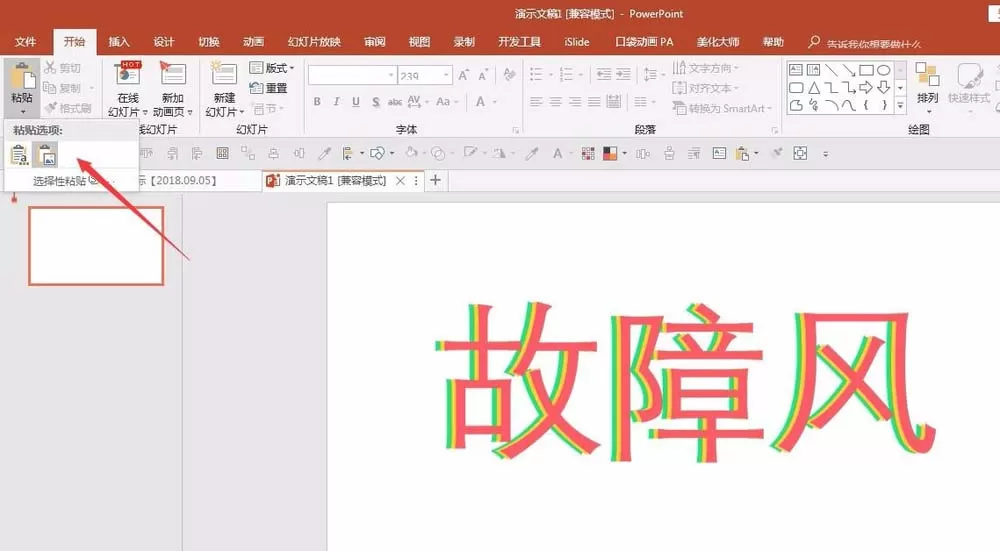Click the font color A button
This screenshot has width=1000, height=551.
480,101
